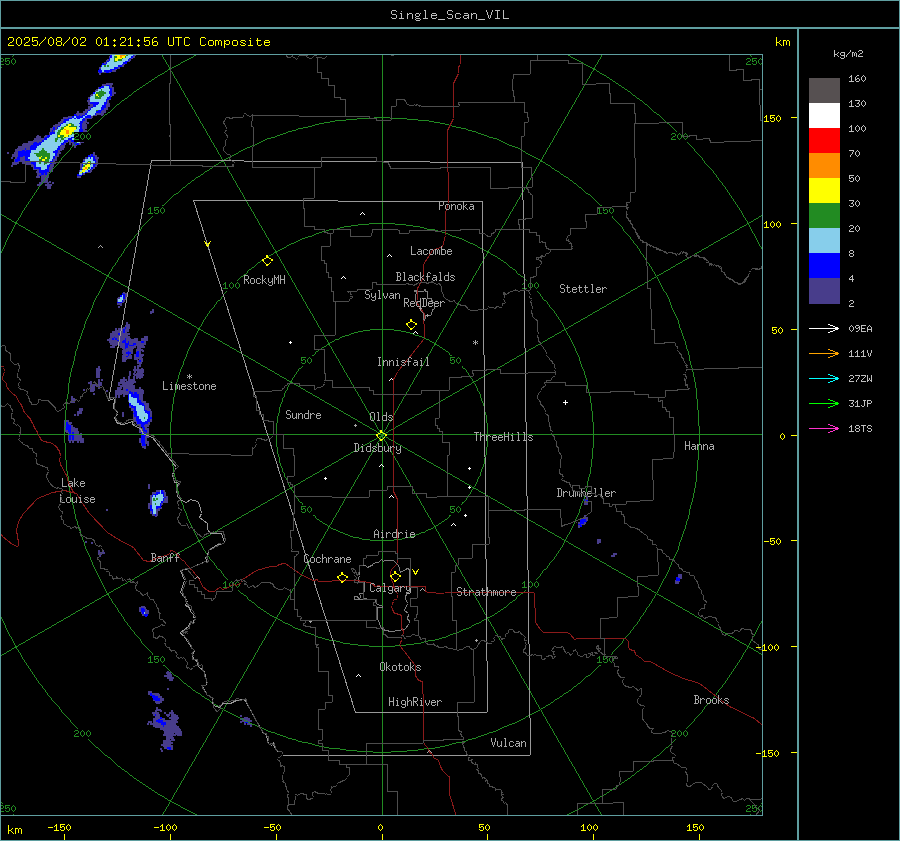
Task: Click the green 31JP arrow legend icon
Action: click(824, 404)
